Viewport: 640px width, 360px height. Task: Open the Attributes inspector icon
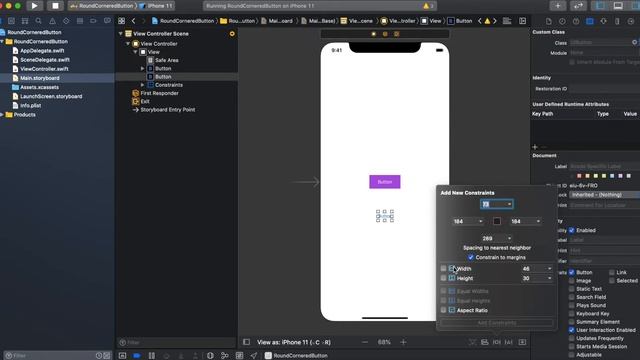click(603, 21)
